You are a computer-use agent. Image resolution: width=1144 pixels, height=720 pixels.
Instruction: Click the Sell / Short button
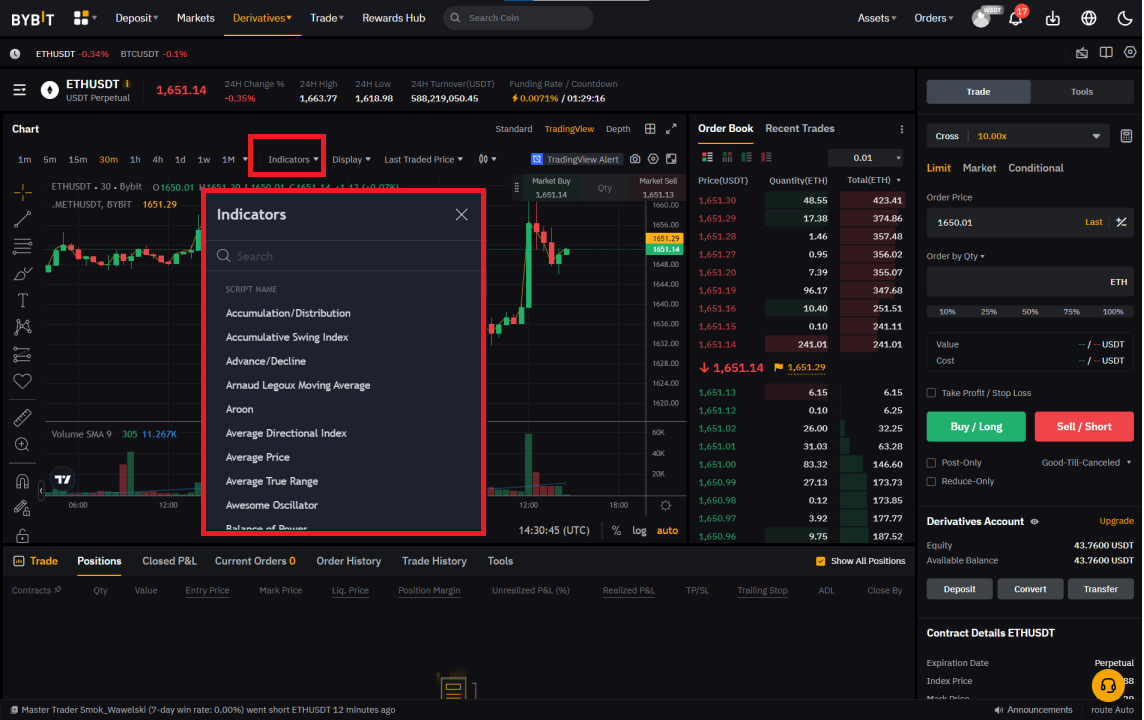1084,427
